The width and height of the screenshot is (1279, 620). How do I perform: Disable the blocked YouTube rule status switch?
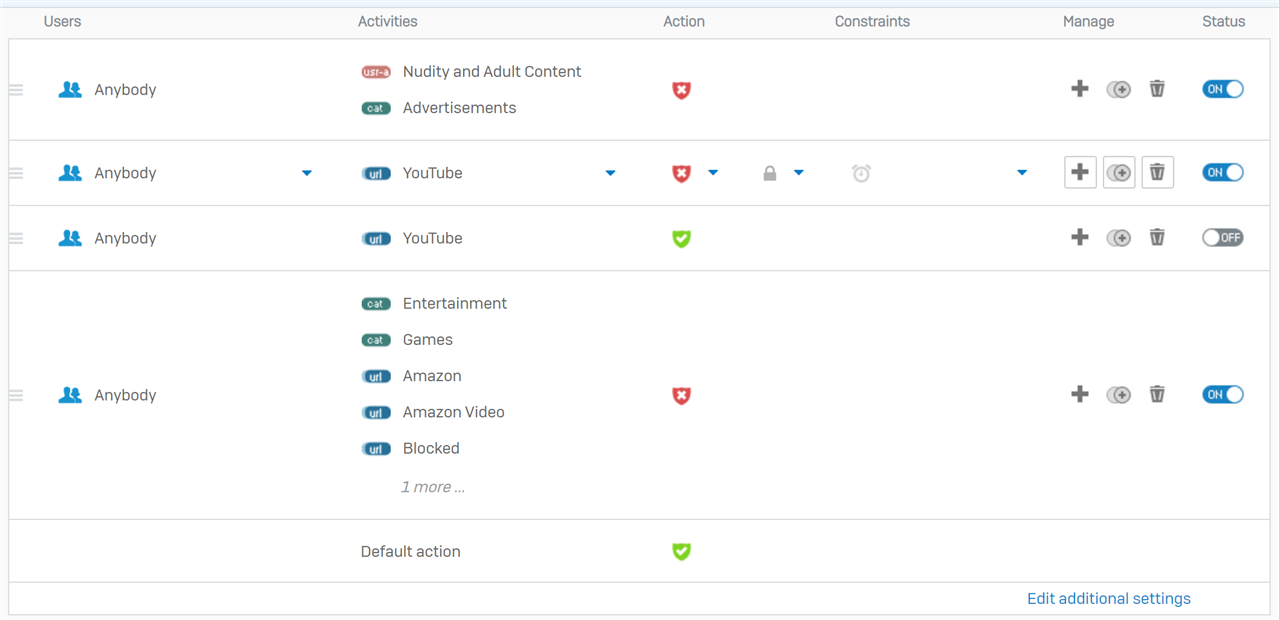click(x=1223, y=172)
